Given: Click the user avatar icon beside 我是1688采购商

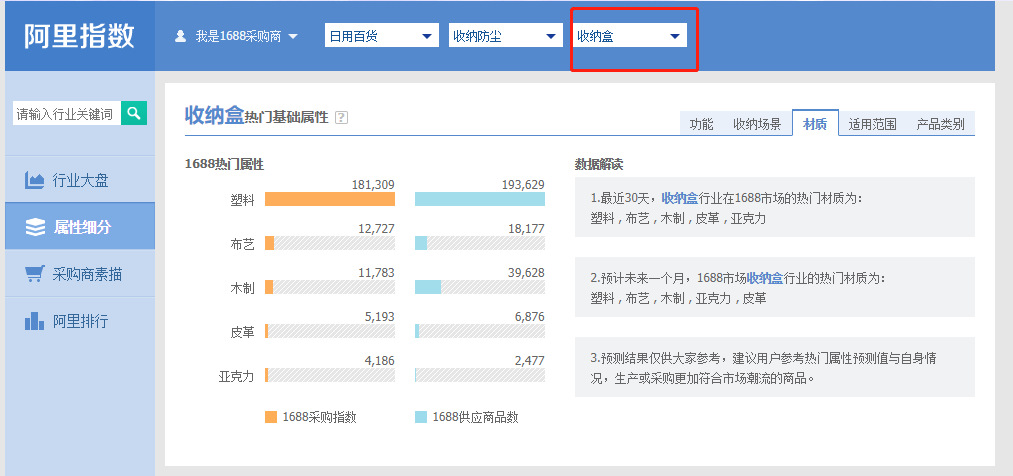Looking at the screenshot, I should coord(180,36).
